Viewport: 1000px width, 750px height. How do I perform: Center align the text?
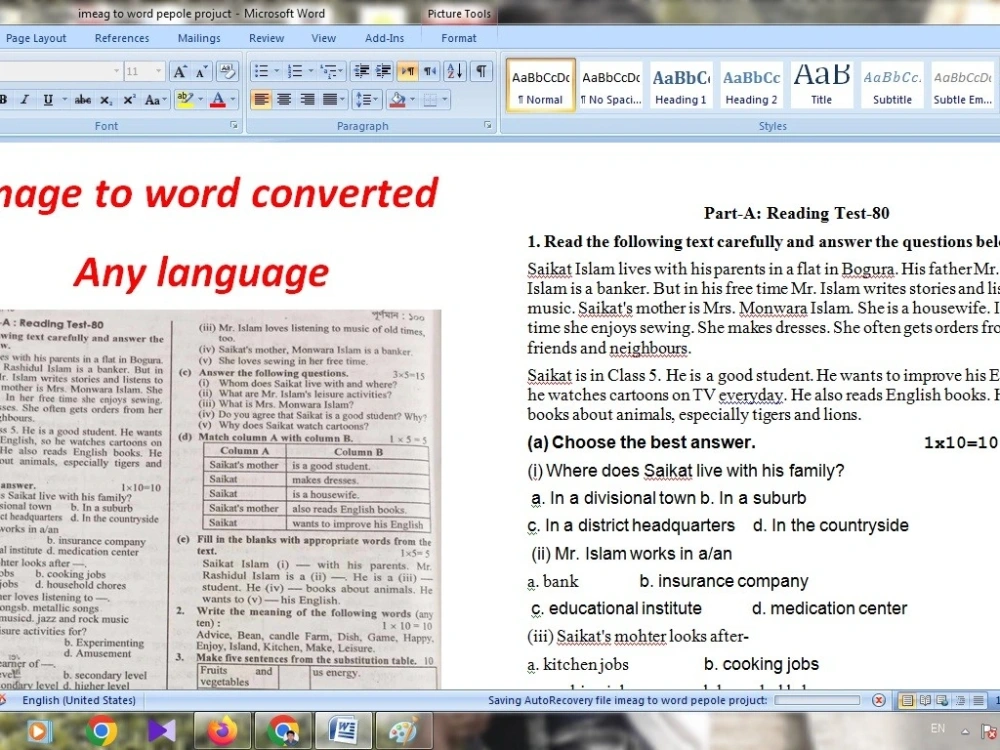coord(284,99)
